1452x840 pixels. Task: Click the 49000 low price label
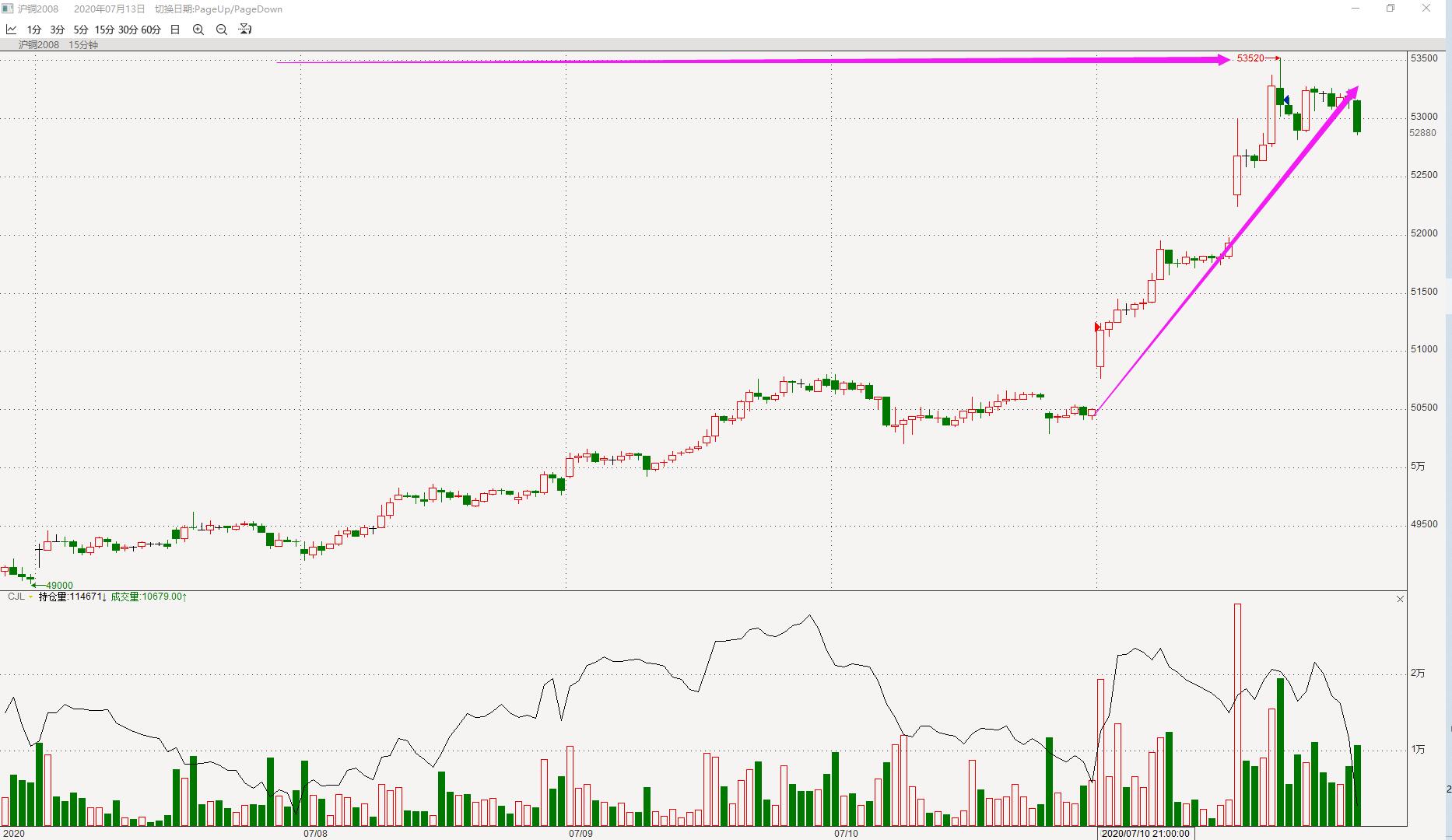pos(60,586)
